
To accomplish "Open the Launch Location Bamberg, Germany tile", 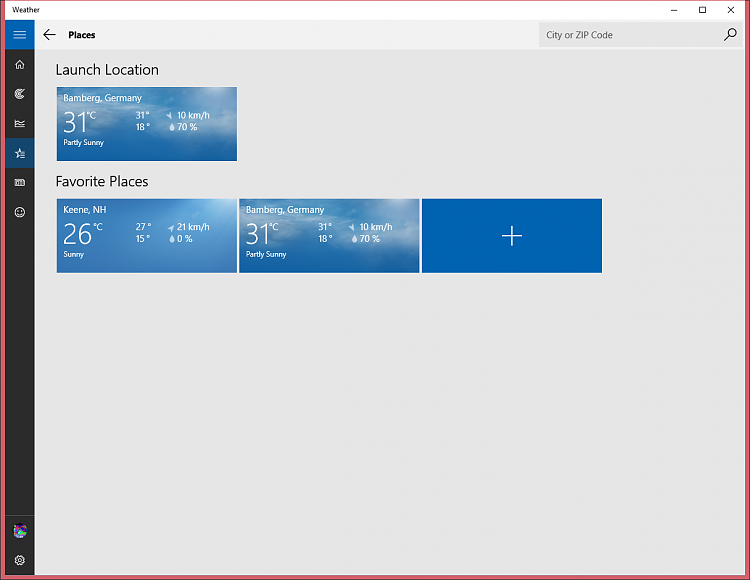I will coord(147,124).
